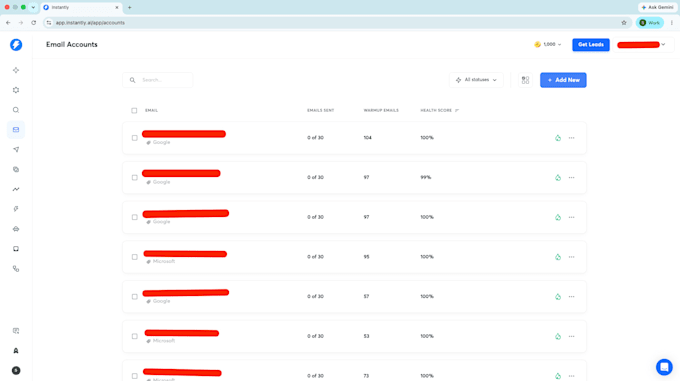Open the browser tab list chevron
680x381 pixels.
coord(33,7)
